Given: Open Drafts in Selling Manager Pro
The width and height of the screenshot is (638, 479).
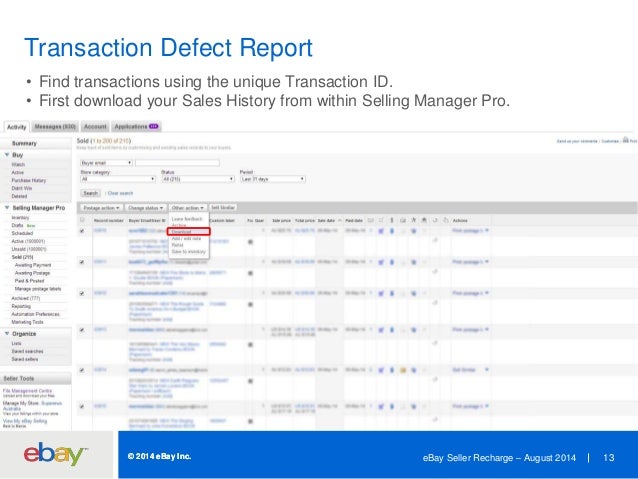Looking at the screenshot, I should point(17,225).
